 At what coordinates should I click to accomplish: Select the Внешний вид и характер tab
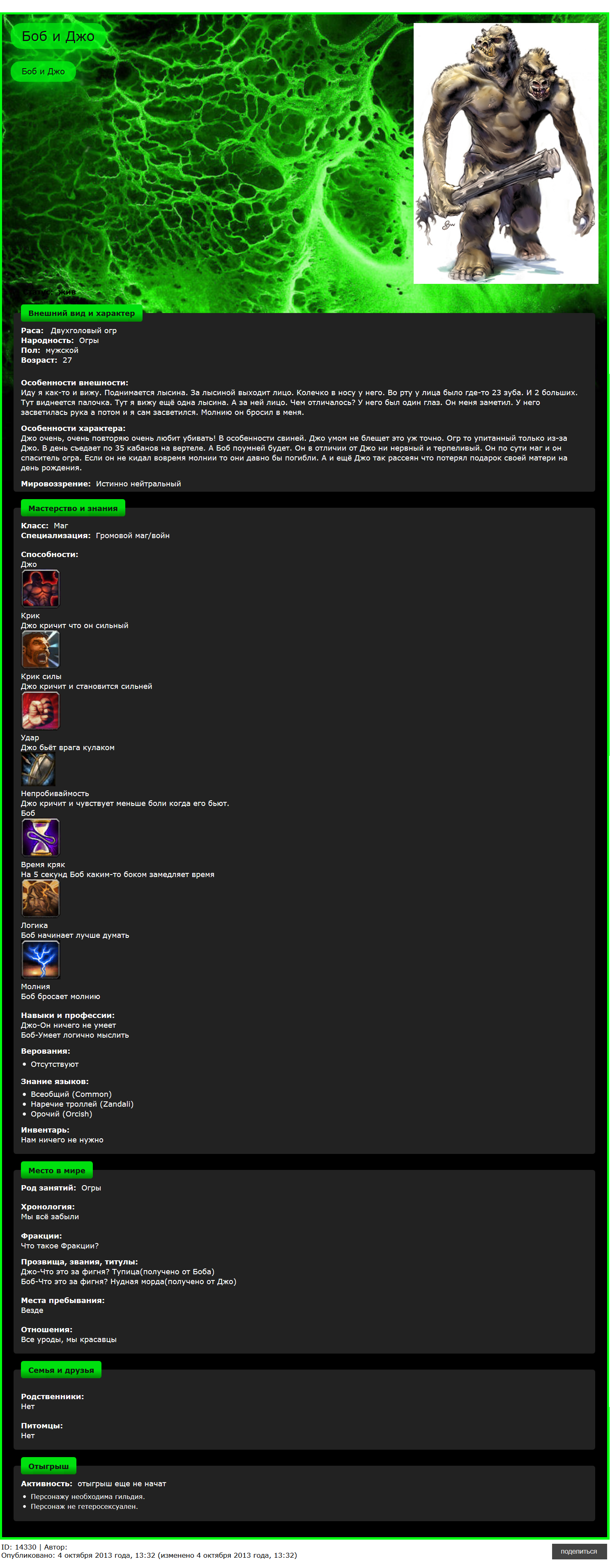(82, 313)
